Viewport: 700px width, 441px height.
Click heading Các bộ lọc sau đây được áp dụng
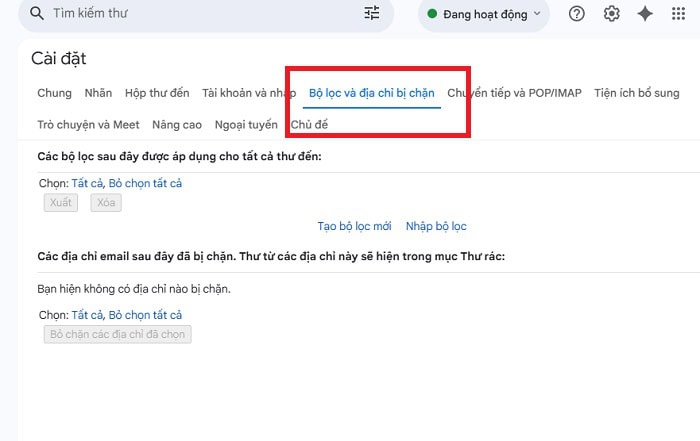tap(179, 157)
